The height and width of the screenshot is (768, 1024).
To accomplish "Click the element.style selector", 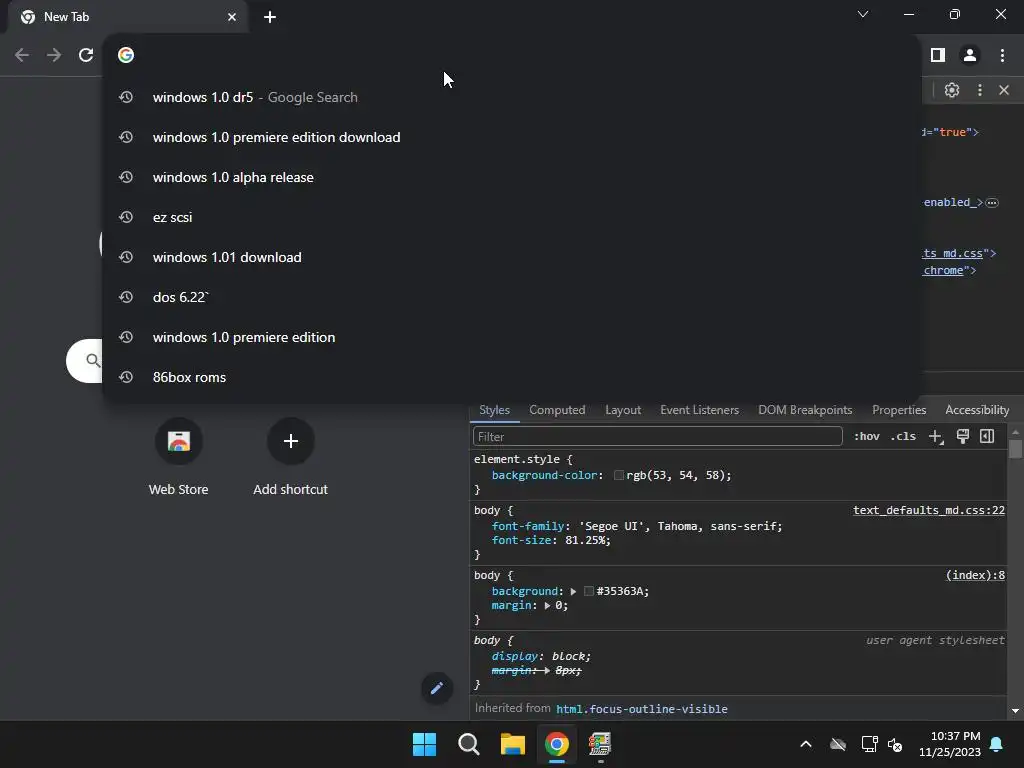I will point(517,459).
